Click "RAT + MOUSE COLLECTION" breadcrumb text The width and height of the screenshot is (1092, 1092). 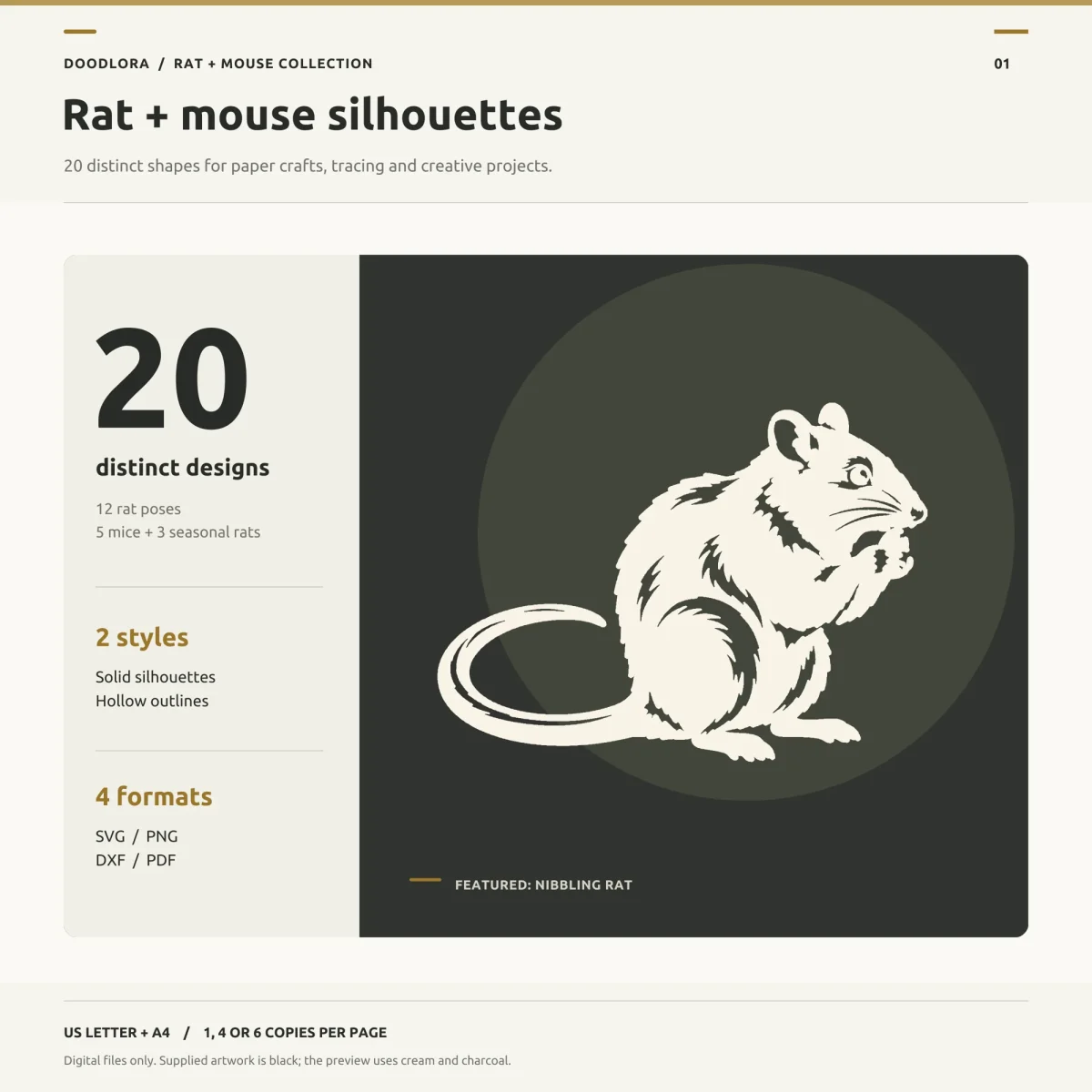pos(273,64)
